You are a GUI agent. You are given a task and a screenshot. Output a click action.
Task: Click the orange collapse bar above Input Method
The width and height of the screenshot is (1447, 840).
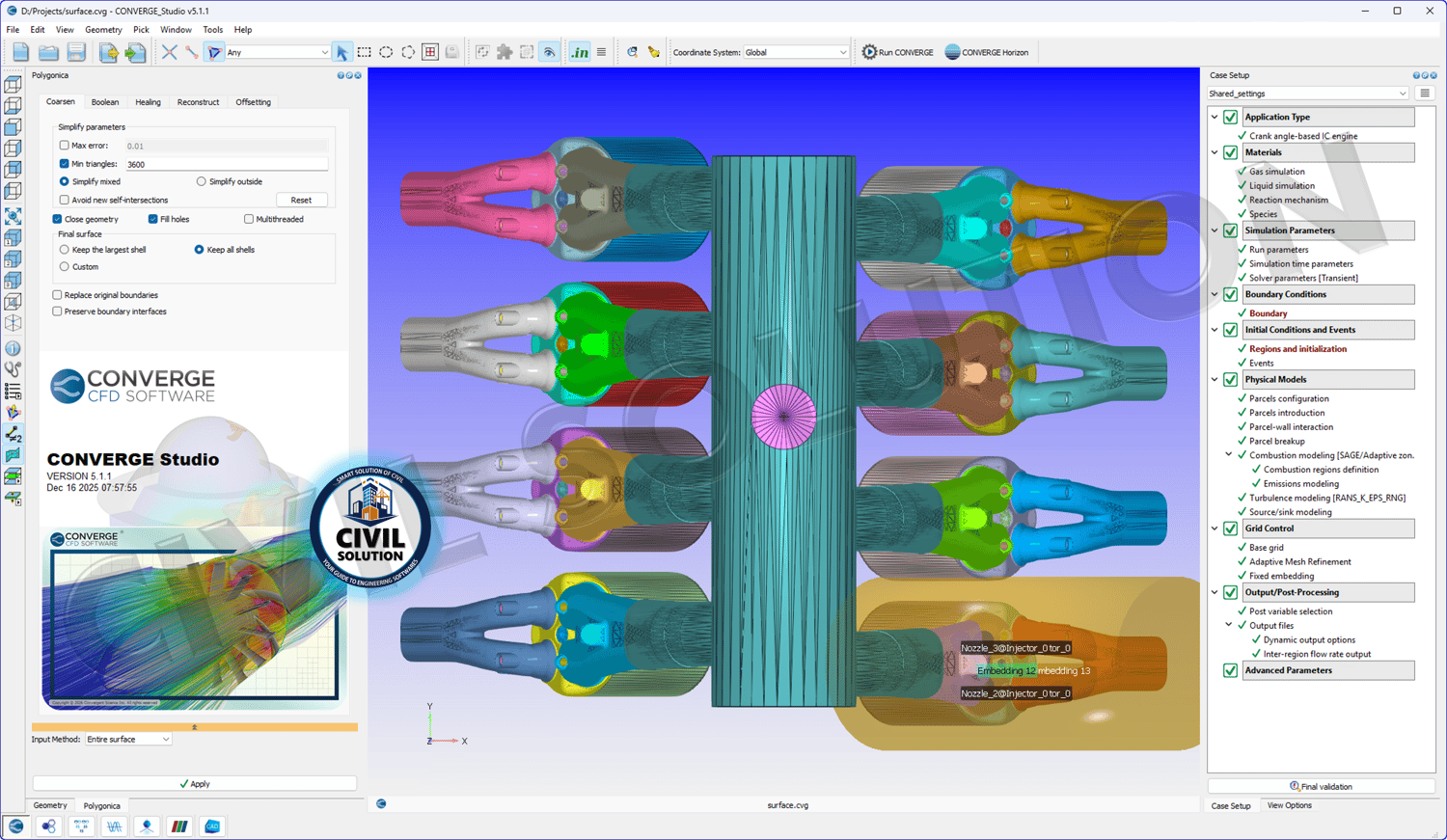(x=194, y=727)
